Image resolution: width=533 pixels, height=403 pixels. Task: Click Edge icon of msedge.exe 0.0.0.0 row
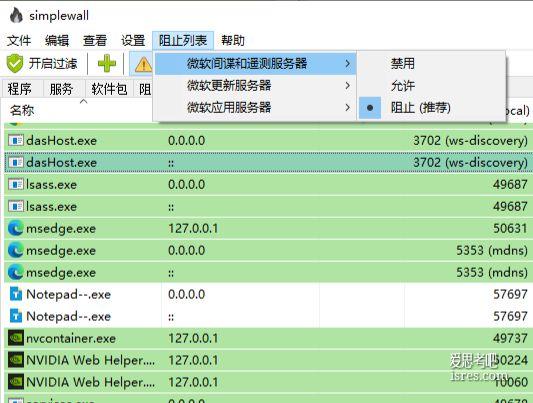pos(16,250)
